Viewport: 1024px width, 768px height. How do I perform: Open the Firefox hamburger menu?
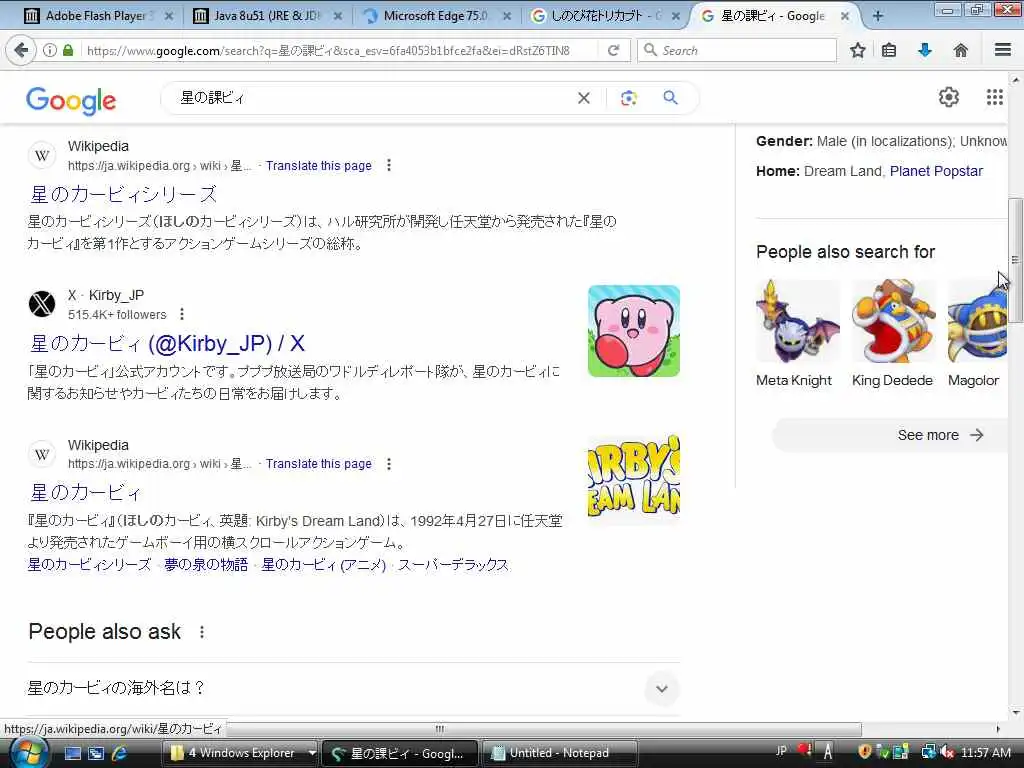1002,50
